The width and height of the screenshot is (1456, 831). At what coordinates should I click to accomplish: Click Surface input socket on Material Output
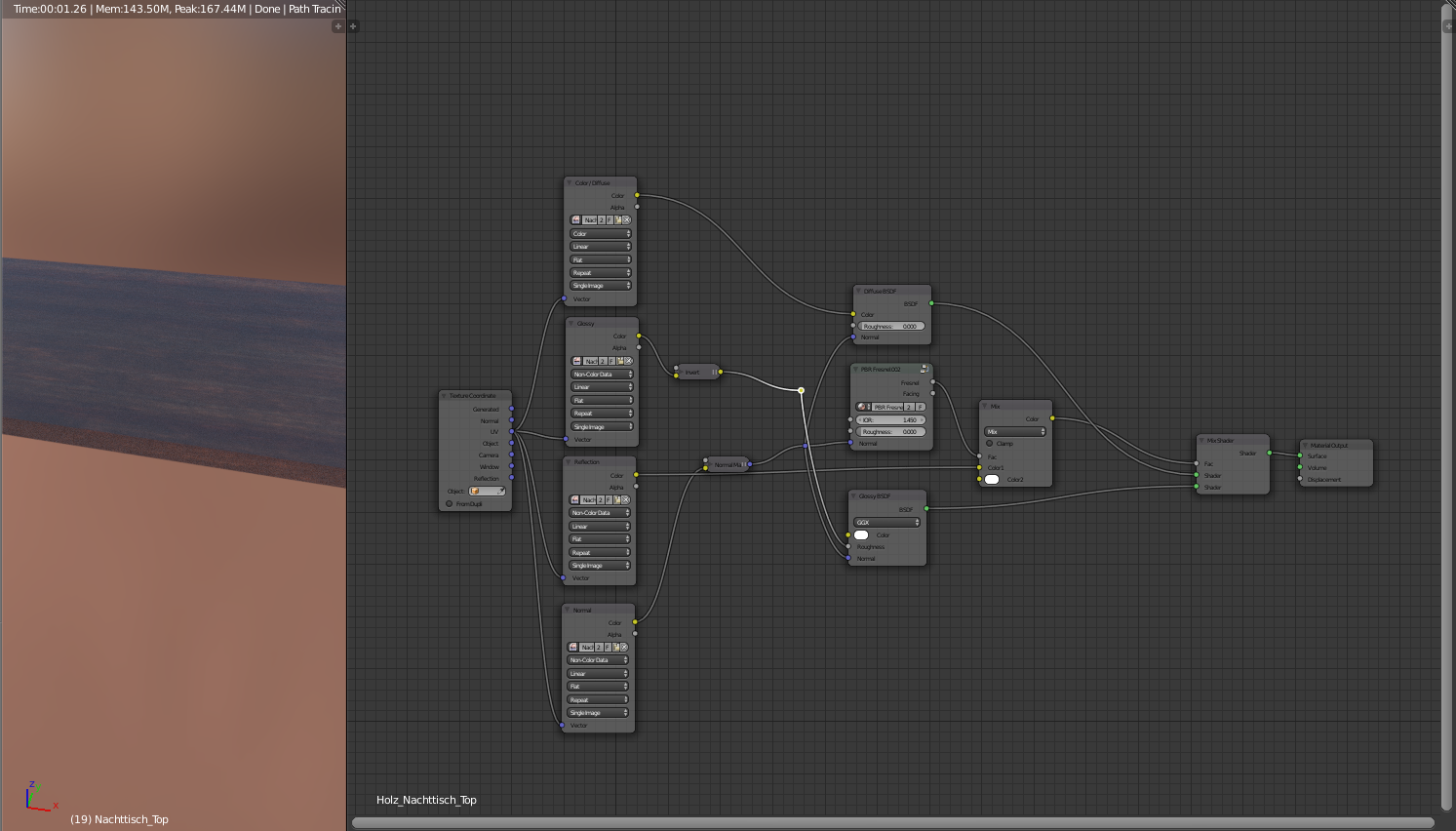pyautogui.click(x=1300, y=455)
